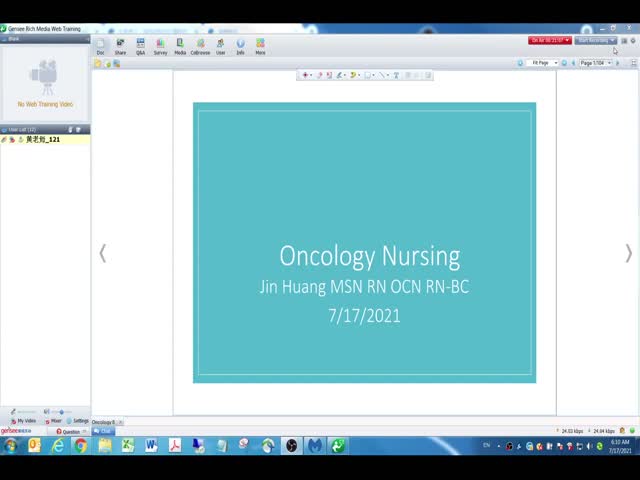Select the pen tool in annotation toolbar

(339, 75)
